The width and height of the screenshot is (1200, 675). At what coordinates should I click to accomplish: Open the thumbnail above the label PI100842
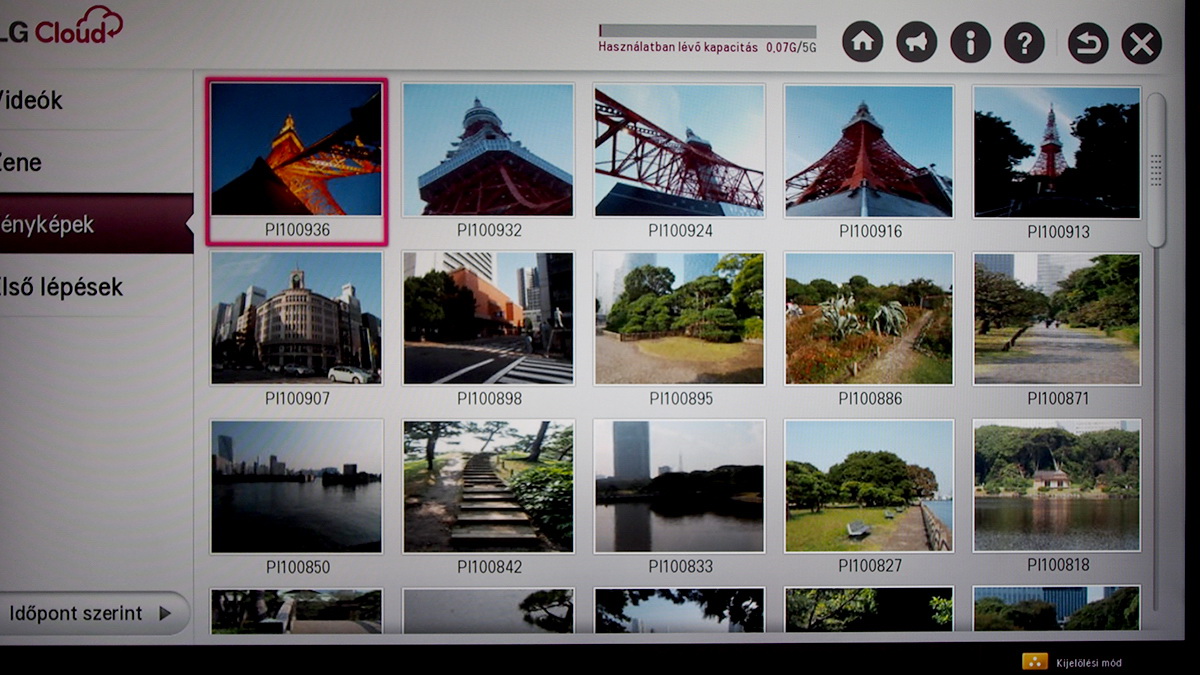(x=488, y=486)
